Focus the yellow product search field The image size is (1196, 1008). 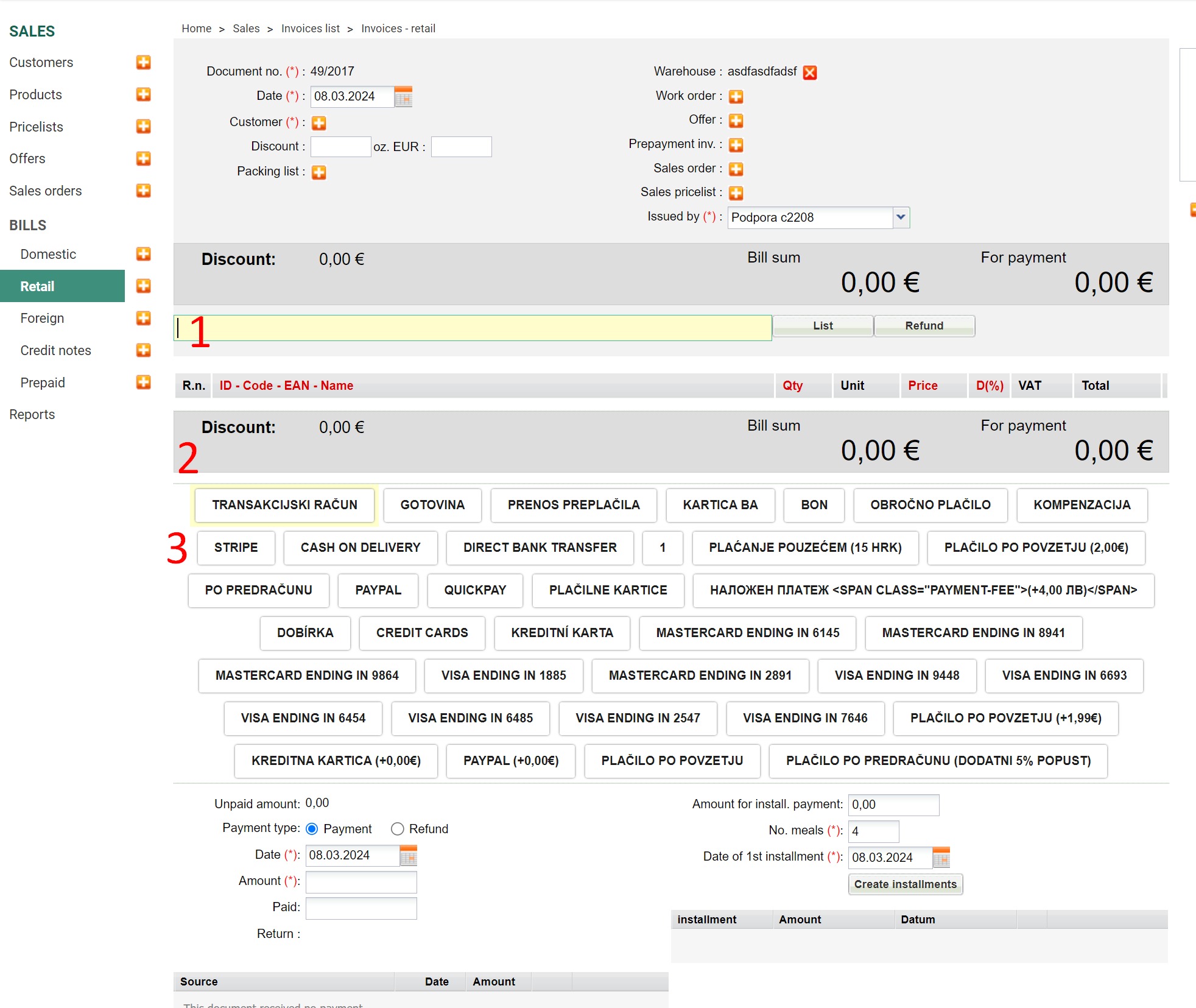click(473, 328)
